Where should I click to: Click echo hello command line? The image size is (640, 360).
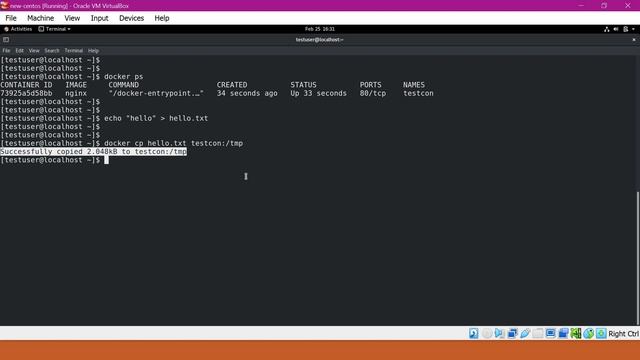pos(156,118)
